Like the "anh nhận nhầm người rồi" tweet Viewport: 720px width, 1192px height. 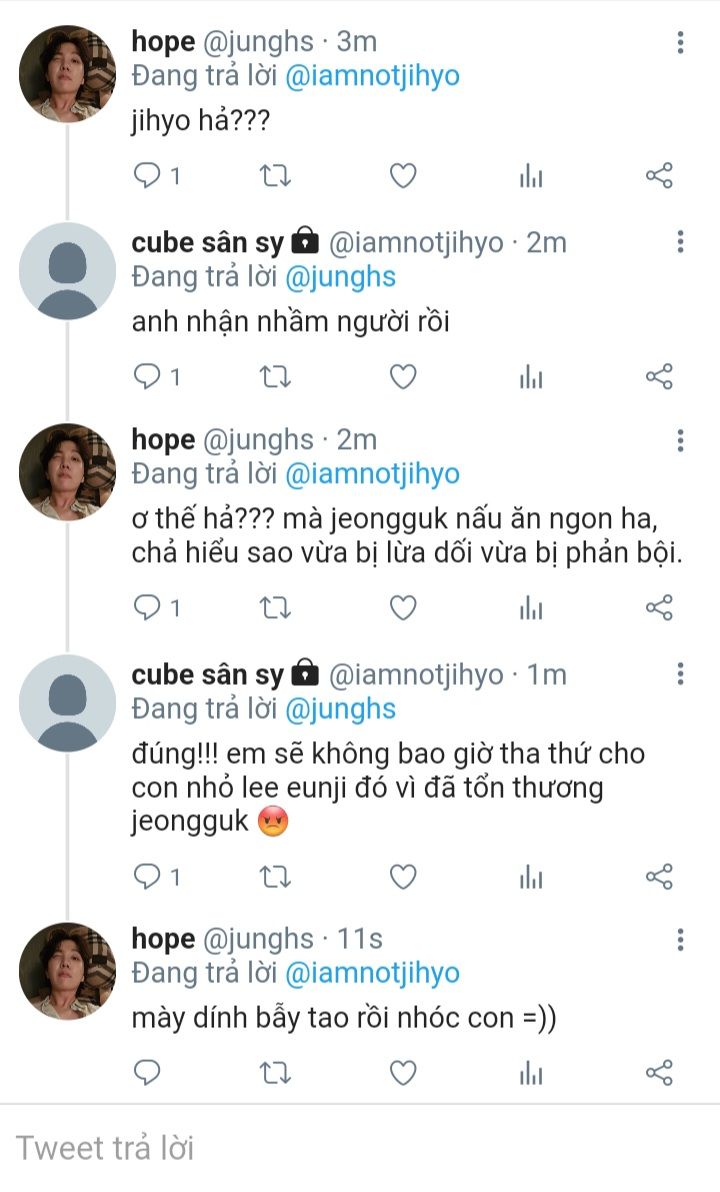click(402, 377)
